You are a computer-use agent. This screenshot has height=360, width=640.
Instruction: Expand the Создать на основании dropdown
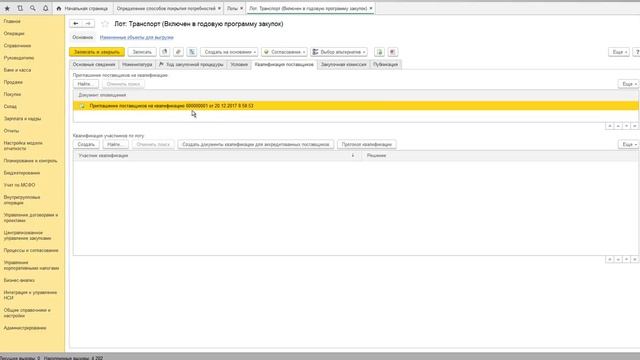click(x=229, y=52)
